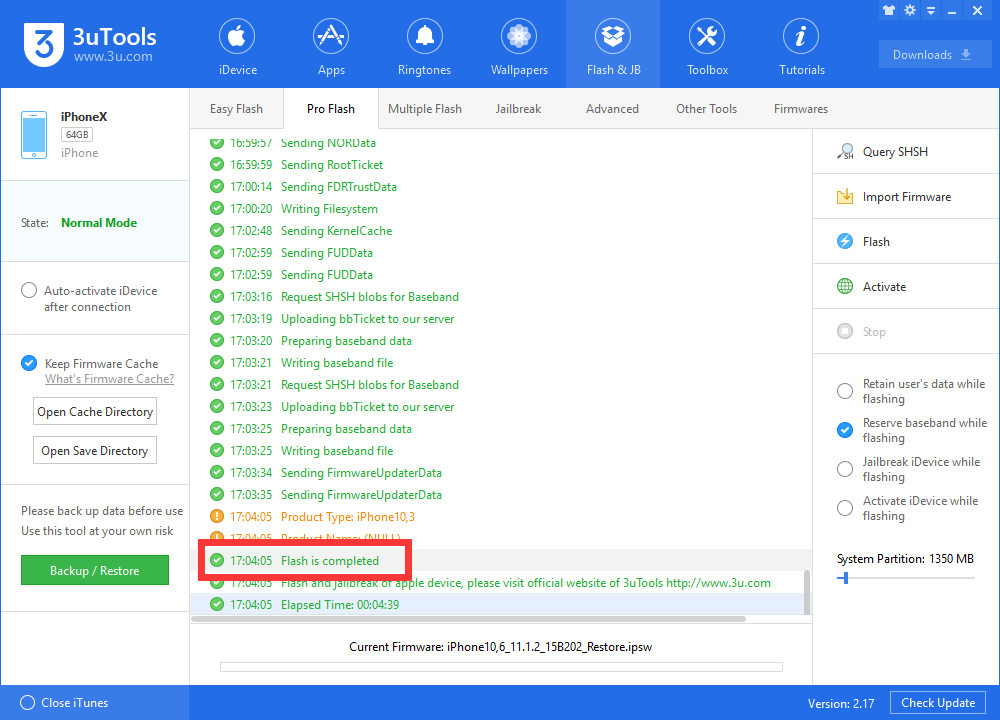1000x720 pixels.
Task: Go to the Other Tools tab
Action: pos(706,109)
